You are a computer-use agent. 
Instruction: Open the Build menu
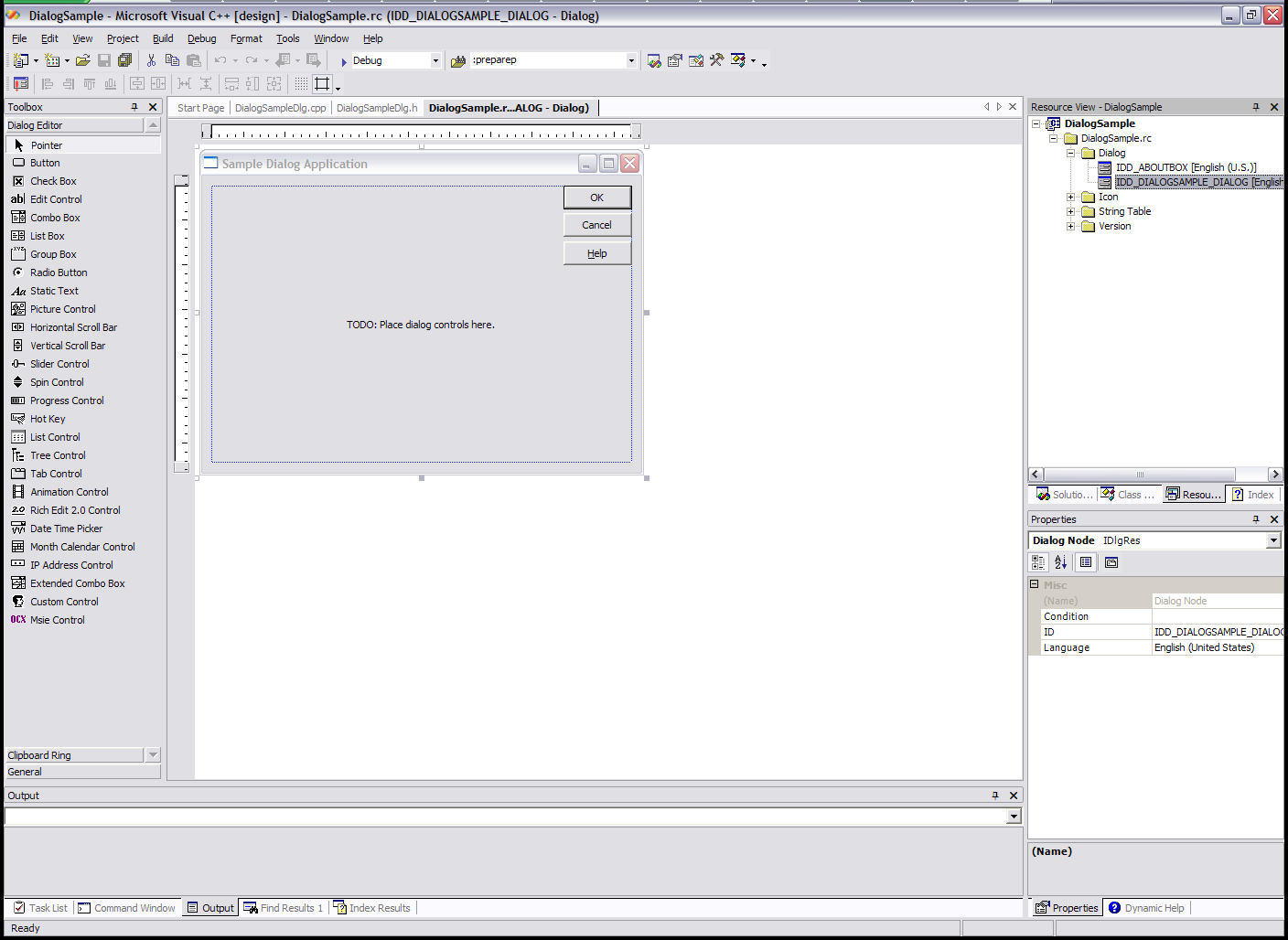(163, 38)
